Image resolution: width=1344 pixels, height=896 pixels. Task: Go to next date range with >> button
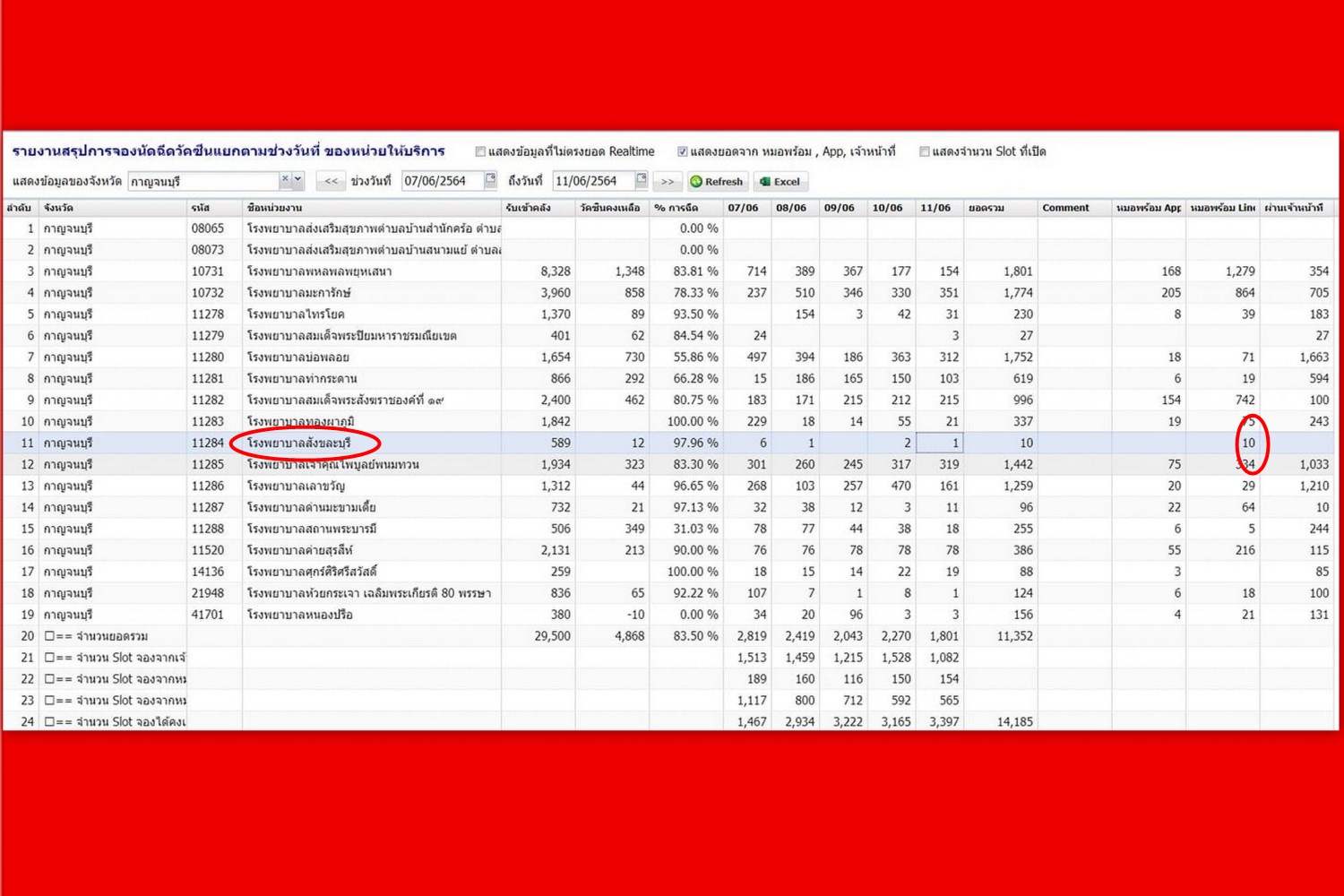pos(668,182)
